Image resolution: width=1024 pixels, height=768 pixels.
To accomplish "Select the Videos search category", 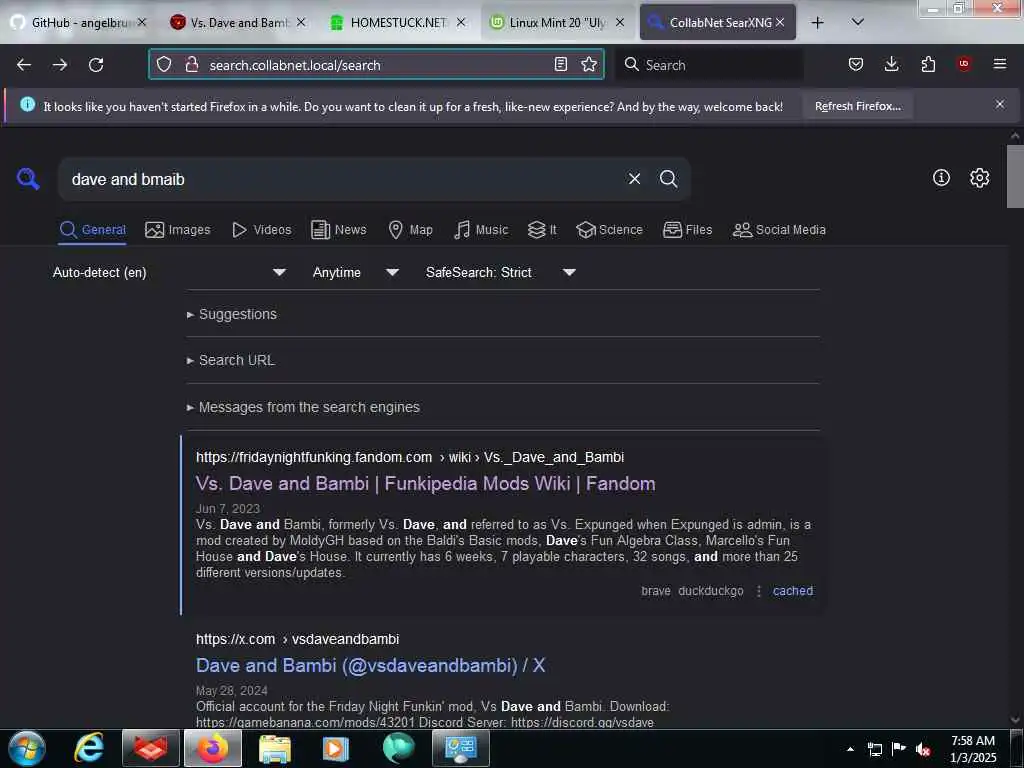I will point(262,230).
